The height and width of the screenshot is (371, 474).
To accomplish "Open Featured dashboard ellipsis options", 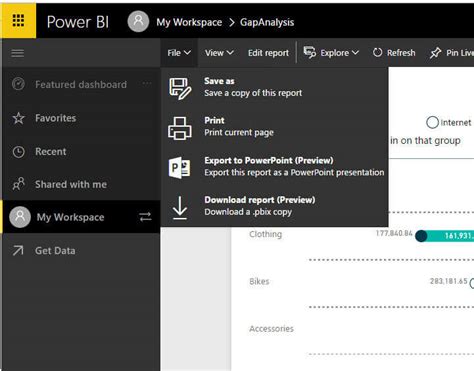I will (x=147, y=83).
